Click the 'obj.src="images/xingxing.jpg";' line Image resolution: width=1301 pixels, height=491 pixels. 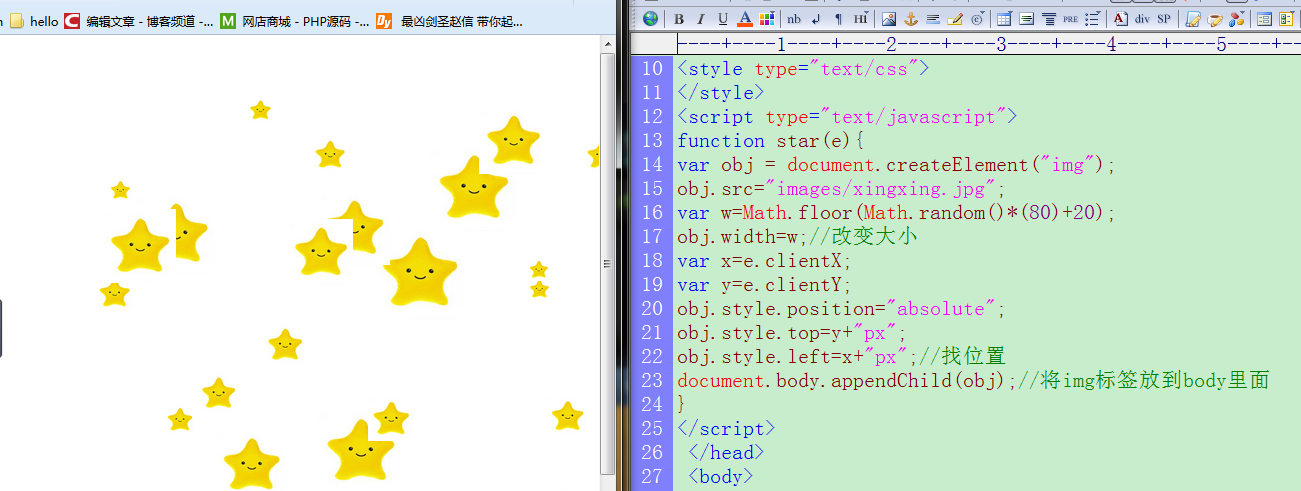tap(841, 189)
